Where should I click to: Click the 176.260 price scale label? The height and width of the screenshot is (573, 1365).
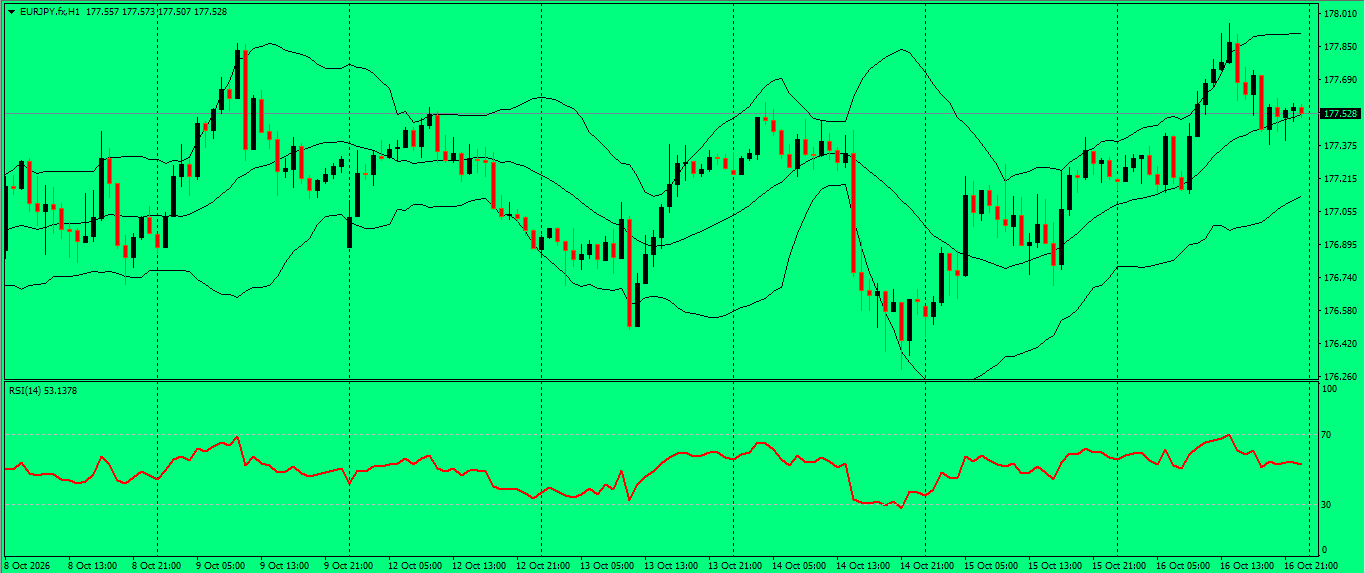click(x=1340, y=377)
